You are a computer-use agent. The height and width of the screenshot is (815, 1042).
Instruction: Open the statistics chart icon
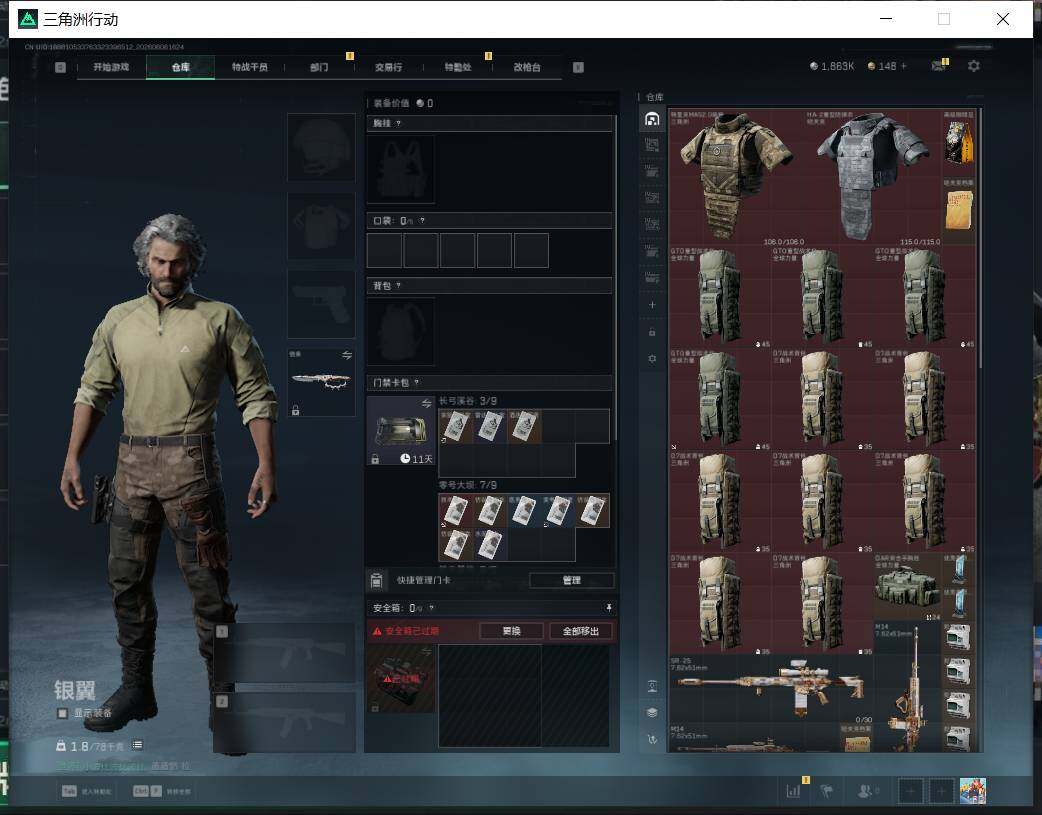793,791
